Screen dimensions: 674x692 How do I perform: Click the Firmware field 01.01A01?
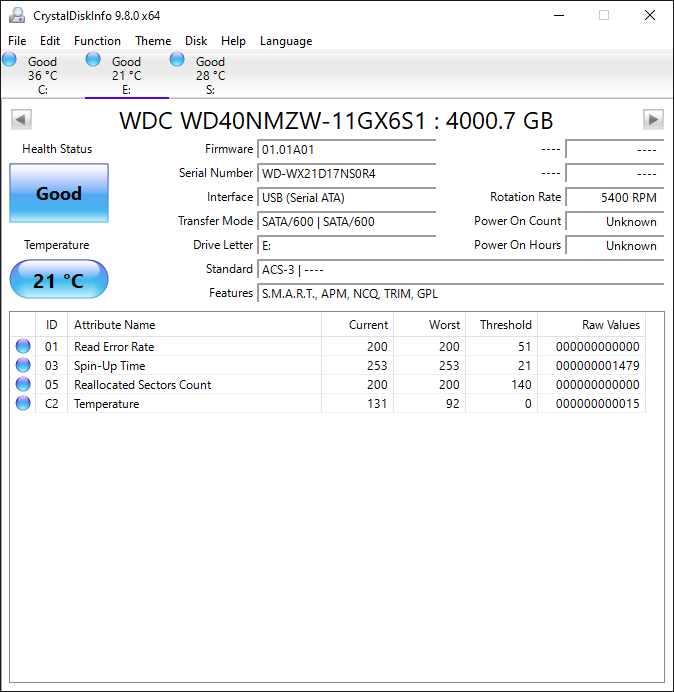click(347, 150)
